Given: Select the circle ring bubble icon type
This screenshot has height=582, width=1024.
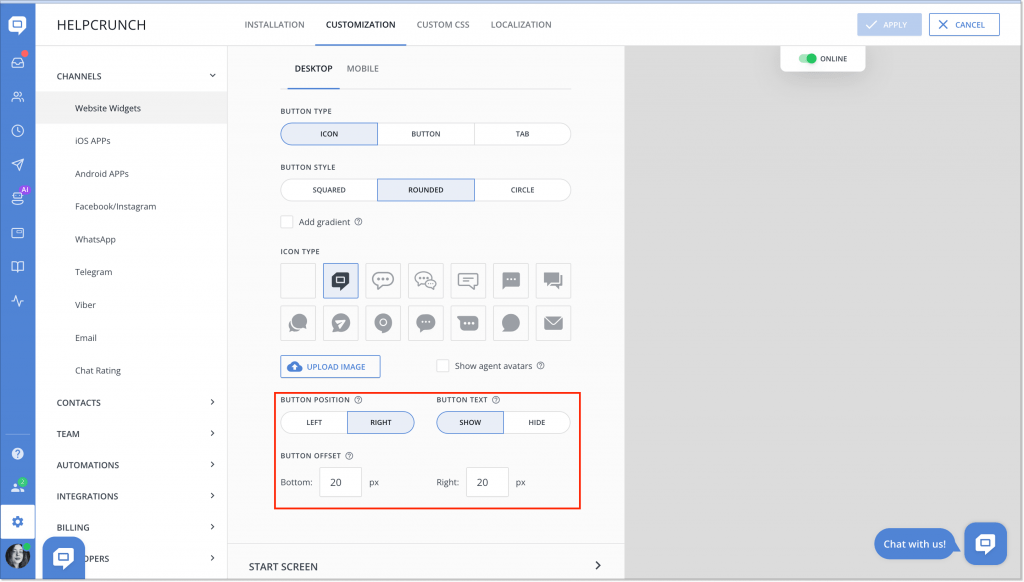Looking at the screenshot, I should pyautogui.click(x=383, y=323).
